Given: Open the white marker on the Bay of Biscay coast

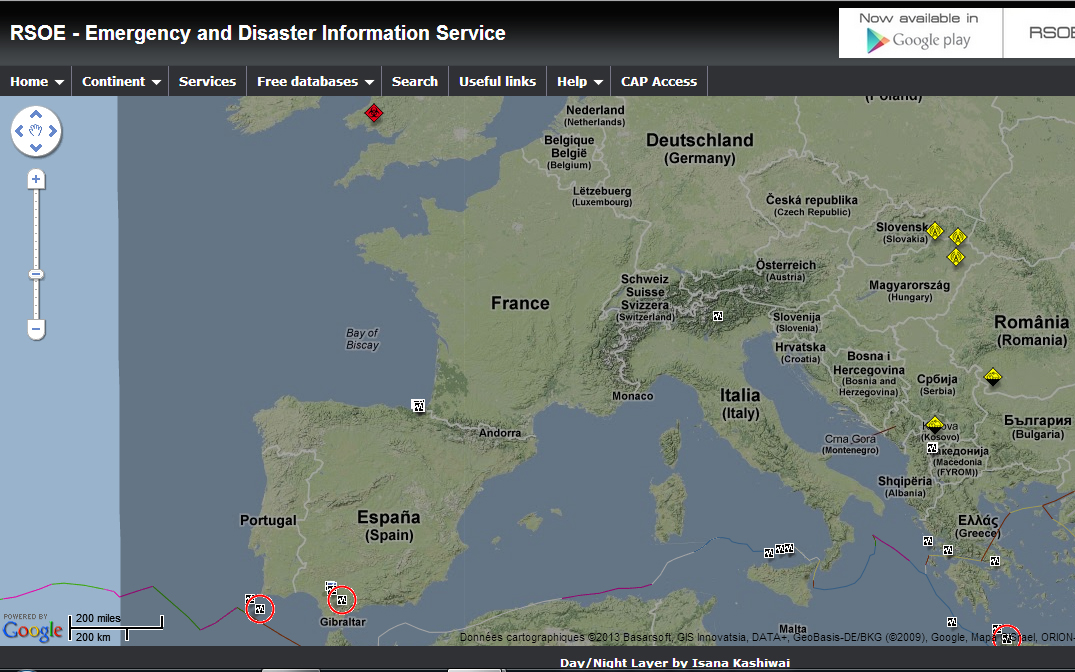Looking at the screenshot, I should tap(418, 405).
